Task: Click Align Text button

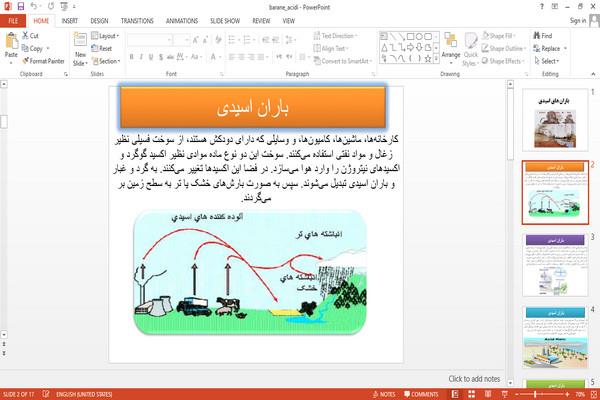Action: 329,49
